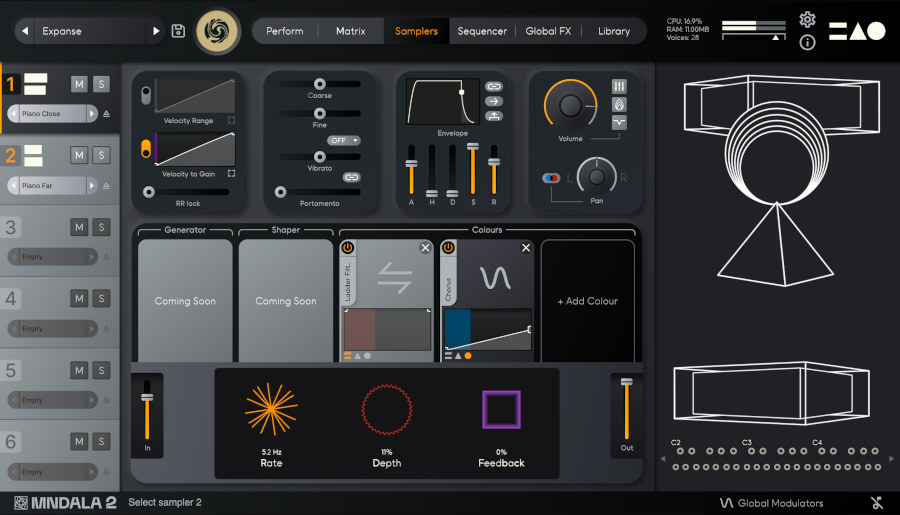Click the RR lock slider
The height and width of the screenshot is (515, 900).
click(x=187, y=192)
